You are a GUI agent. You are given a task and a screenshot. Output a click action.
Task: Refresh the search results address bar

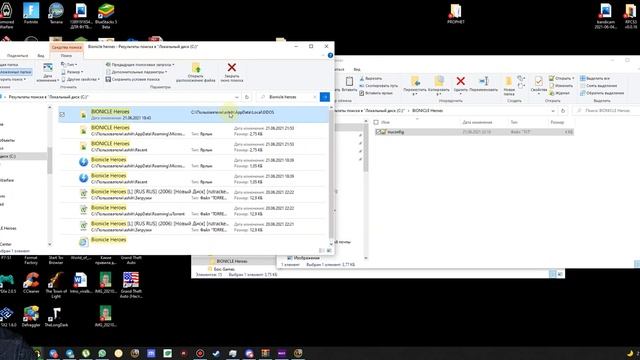pyautogui.click(x=247, y=97)
